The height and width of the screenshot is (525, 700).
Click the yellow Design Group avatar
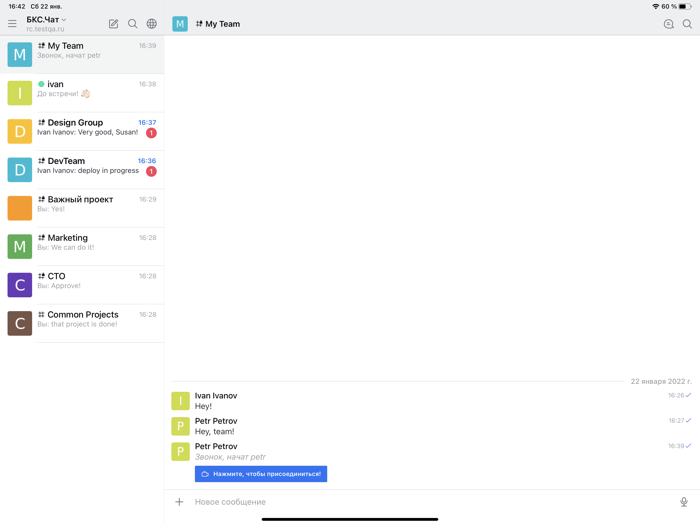click(x=20, y=131)
